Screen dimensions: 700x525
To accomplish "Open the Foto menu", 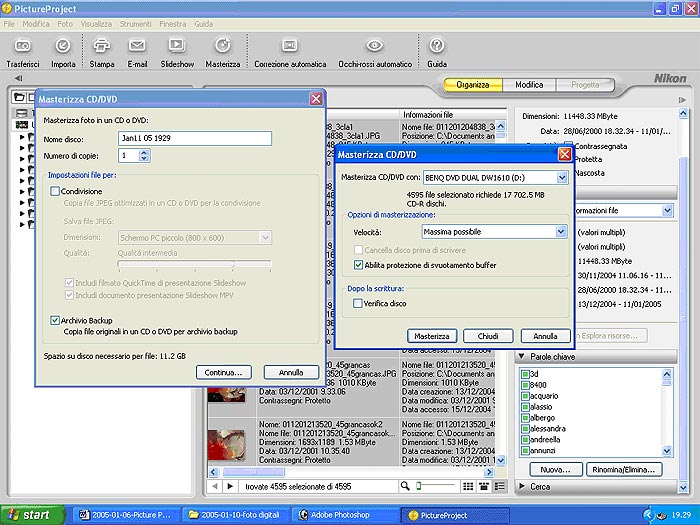I will 65,24.
